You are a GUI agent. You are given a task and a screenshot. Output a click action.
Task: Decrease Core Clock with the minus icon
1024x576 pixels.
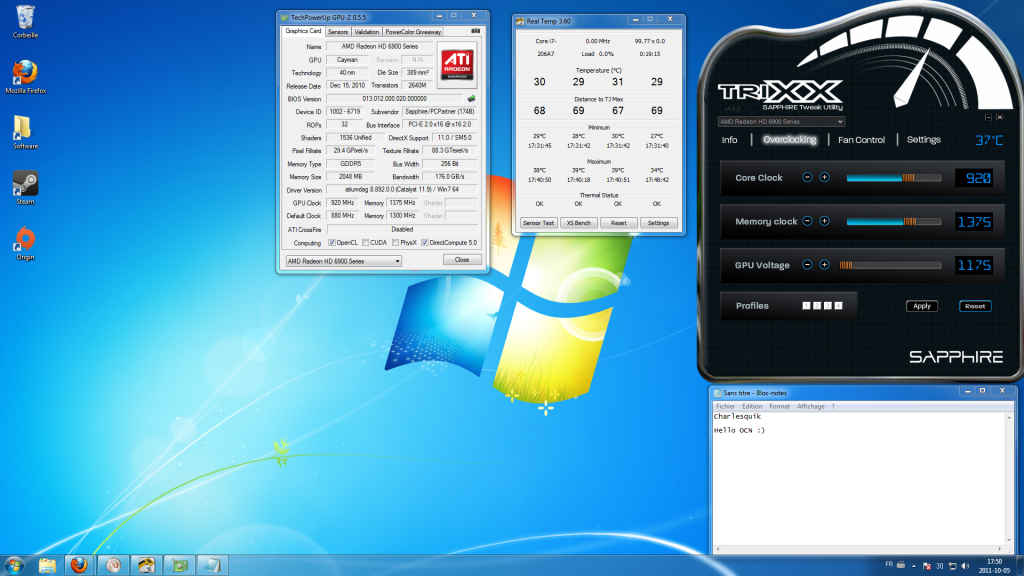[807, 178]
